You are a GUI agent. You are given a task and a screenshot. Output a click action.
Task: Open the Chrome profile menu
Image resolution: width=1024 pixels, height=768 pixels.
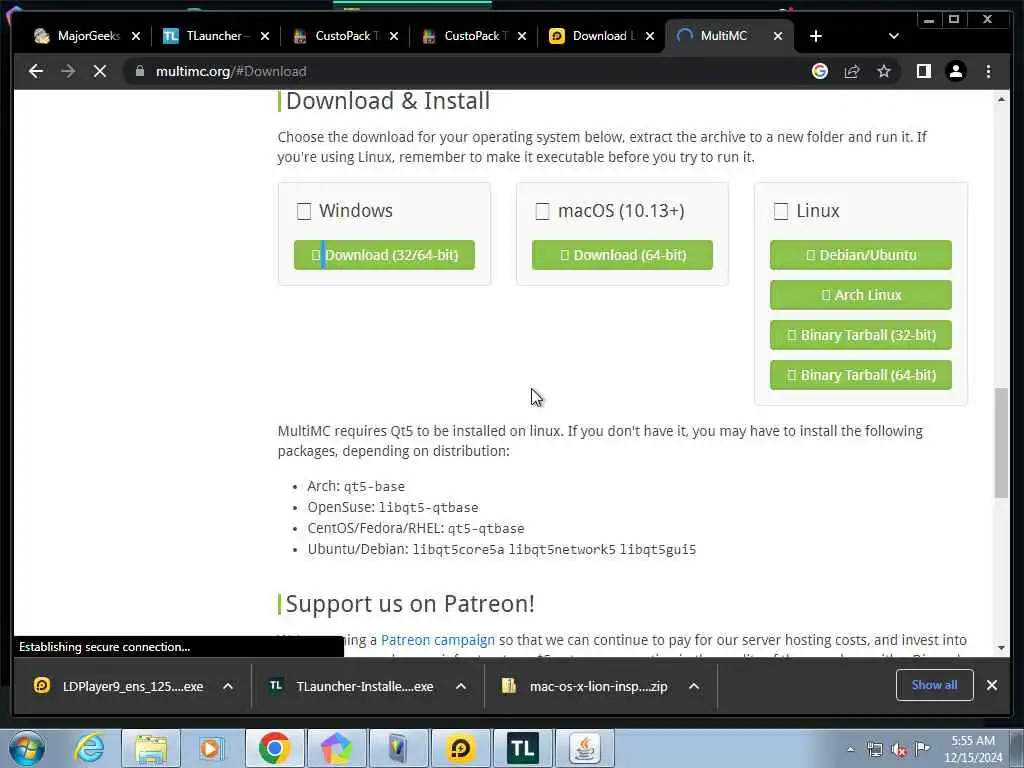955,71
